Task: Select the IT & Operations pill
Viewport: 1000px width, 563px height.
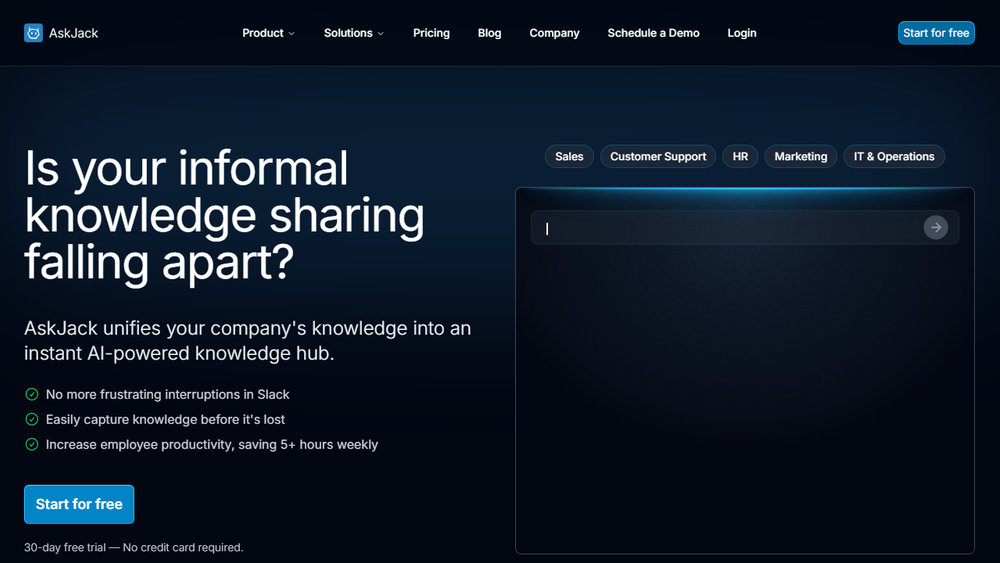Action: tap(893, 156)
